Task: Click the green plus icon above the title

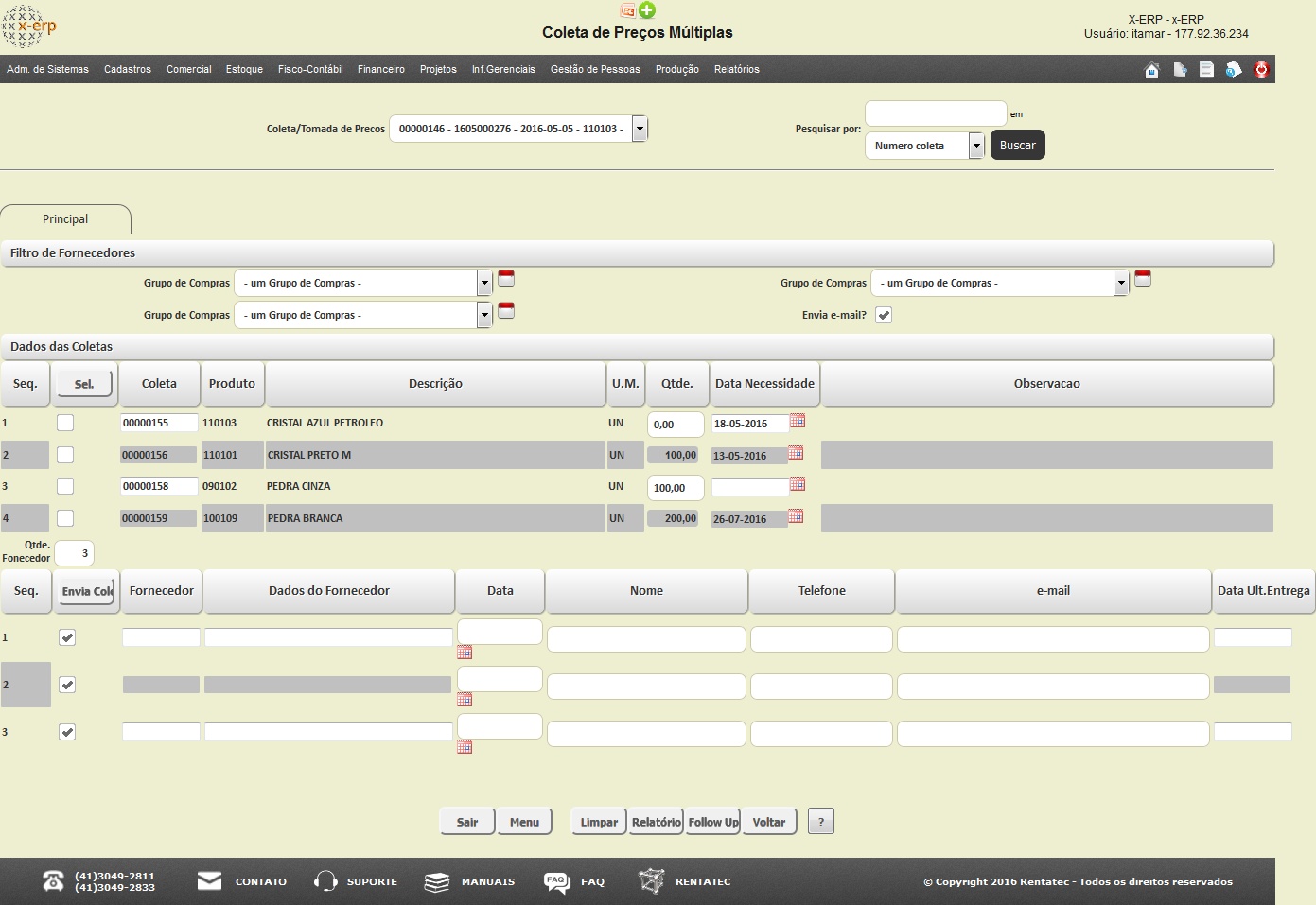Action: [647, 10]
